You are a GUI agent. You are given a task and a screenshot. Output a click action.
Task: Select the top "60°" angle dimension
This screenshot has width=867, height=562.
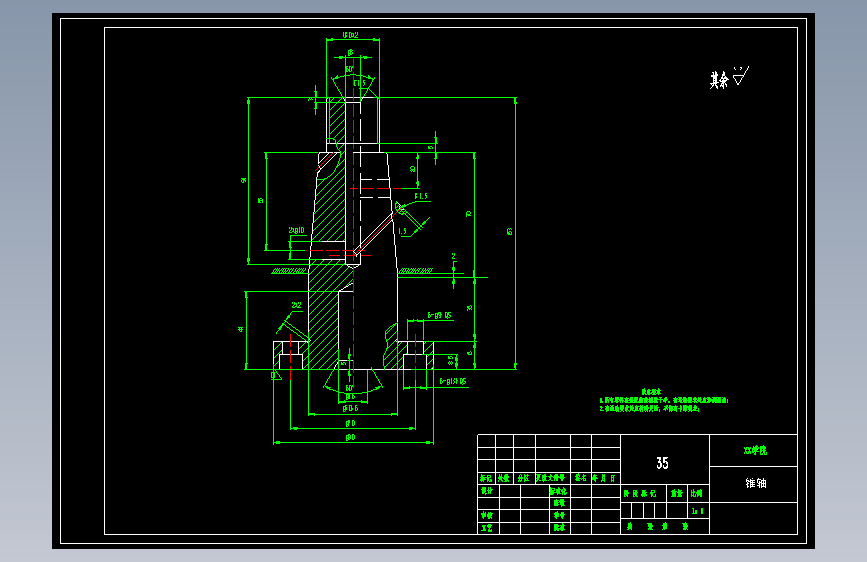[349, 70]
